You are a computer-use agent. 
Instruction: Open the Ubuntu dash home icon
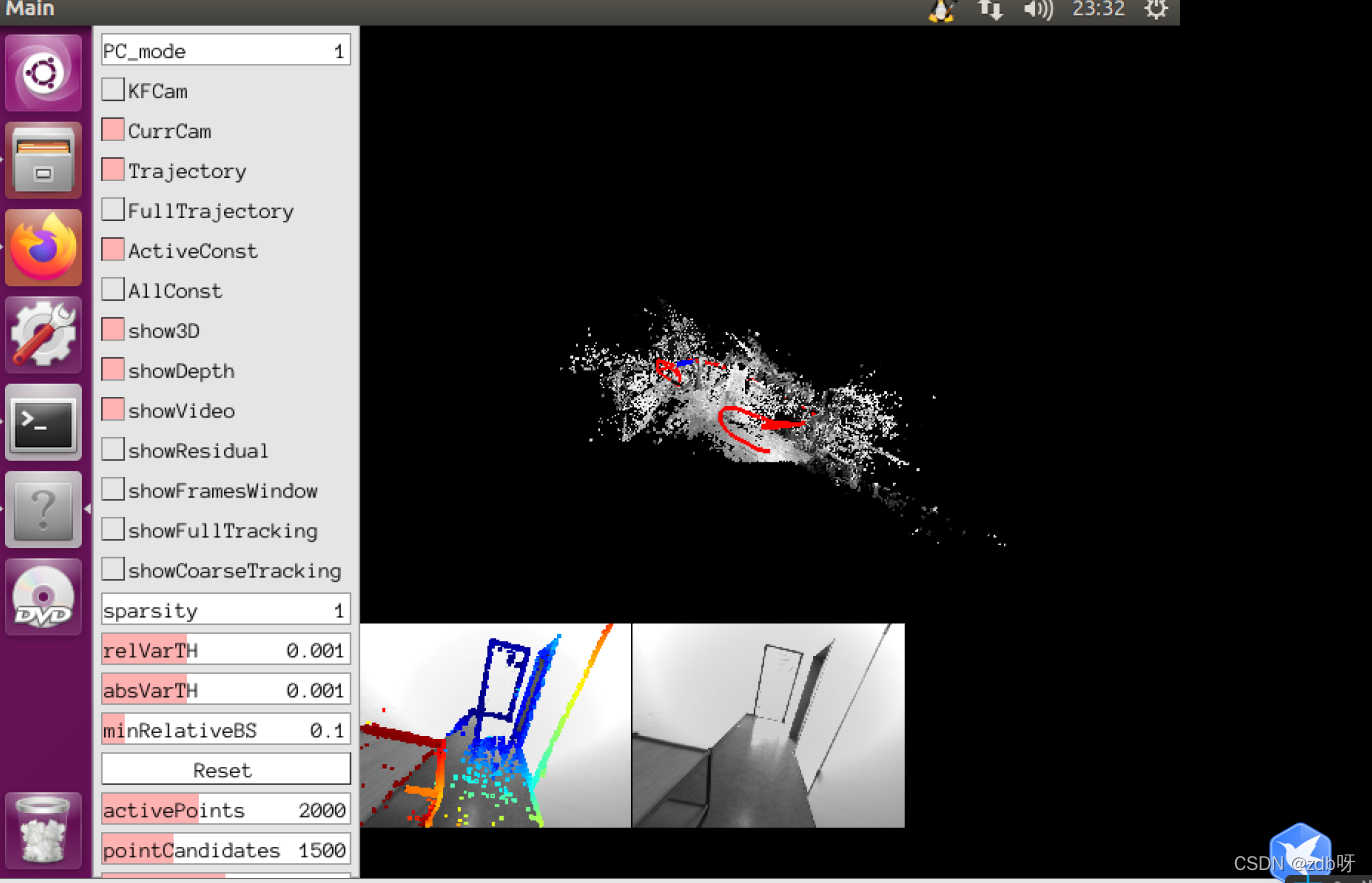tap(43, 73)
